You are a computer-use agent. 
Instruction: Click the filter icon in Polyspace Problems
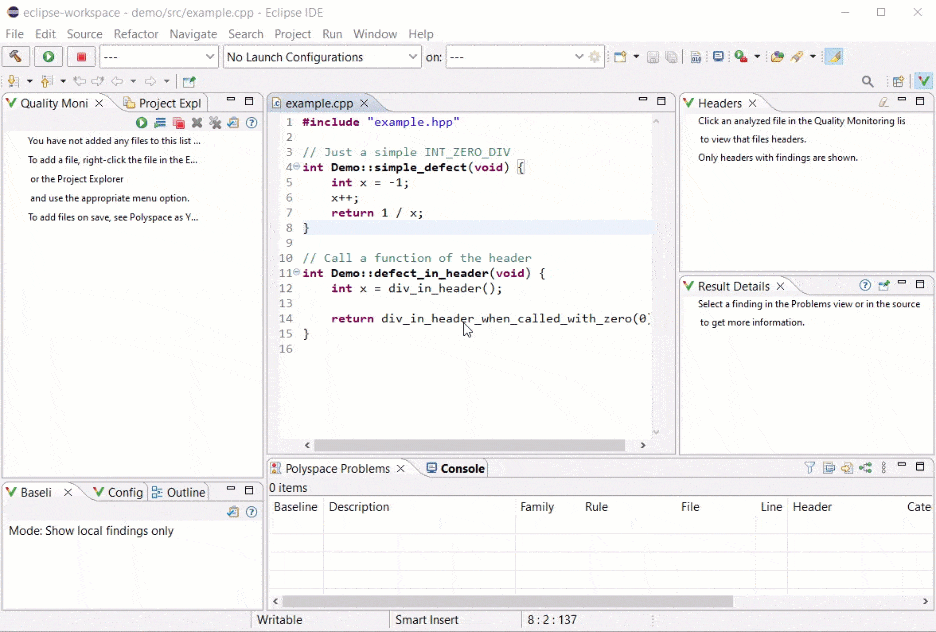point(810,467)
